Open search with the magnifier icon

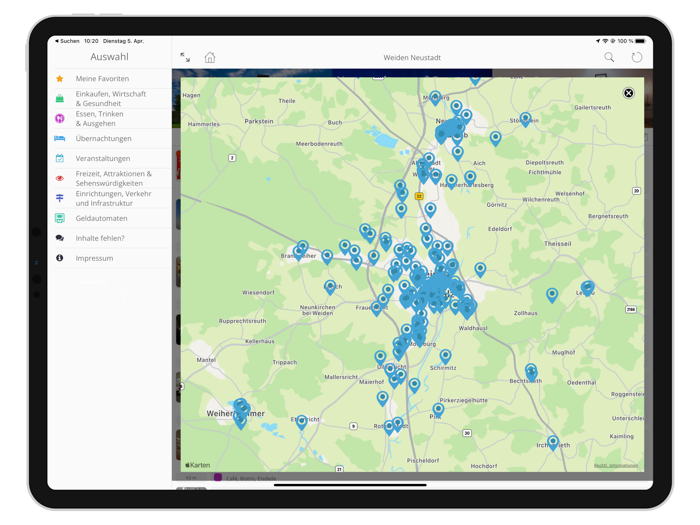pyautogui.click(x=609, y=57)
